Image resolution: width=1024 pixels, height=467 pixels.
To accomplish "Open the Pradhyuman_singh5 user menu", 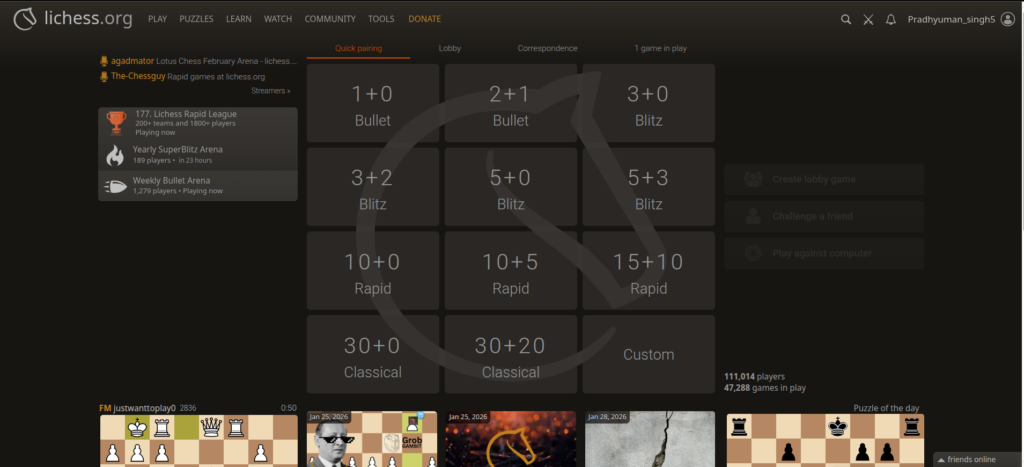I will (x=961, y=20).
